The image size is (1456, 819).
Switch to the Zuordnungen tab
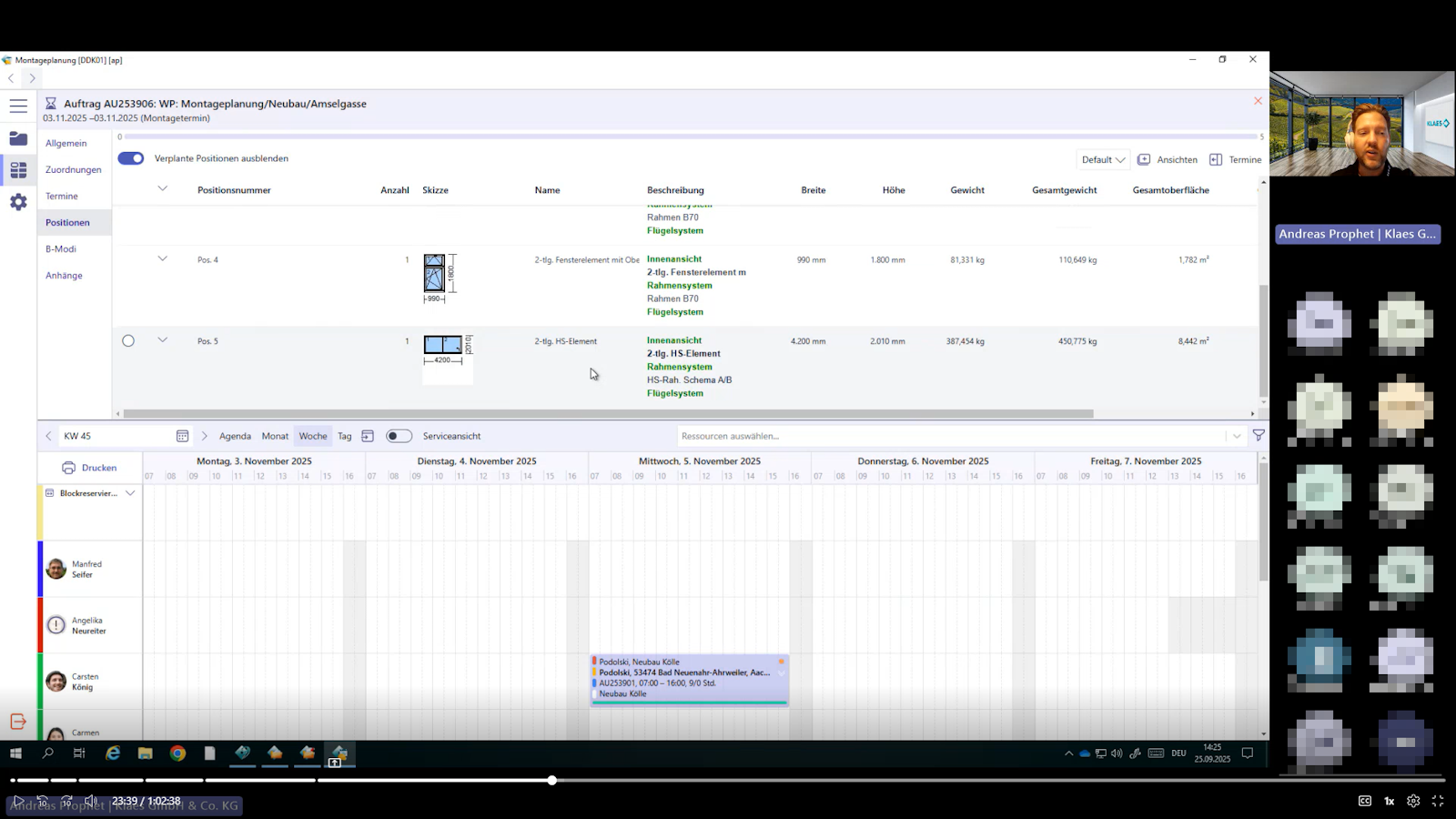click(x=74, y=170)
